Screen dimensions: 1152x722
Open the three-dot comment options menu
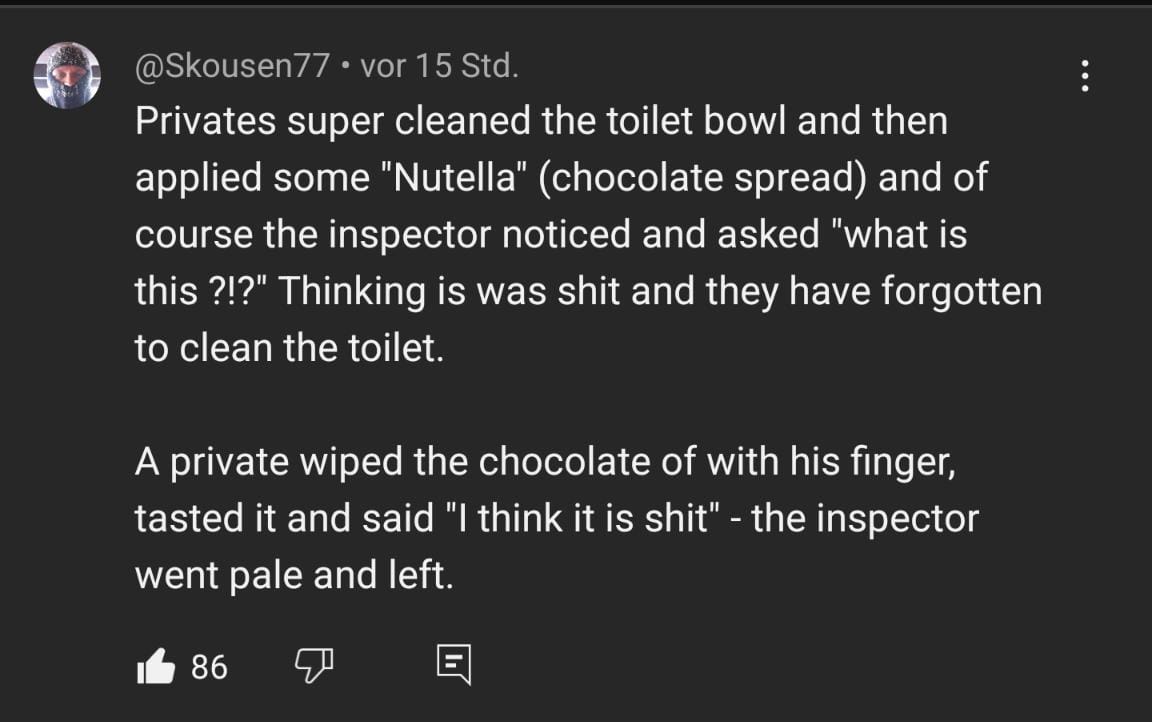pos(1085,76)
